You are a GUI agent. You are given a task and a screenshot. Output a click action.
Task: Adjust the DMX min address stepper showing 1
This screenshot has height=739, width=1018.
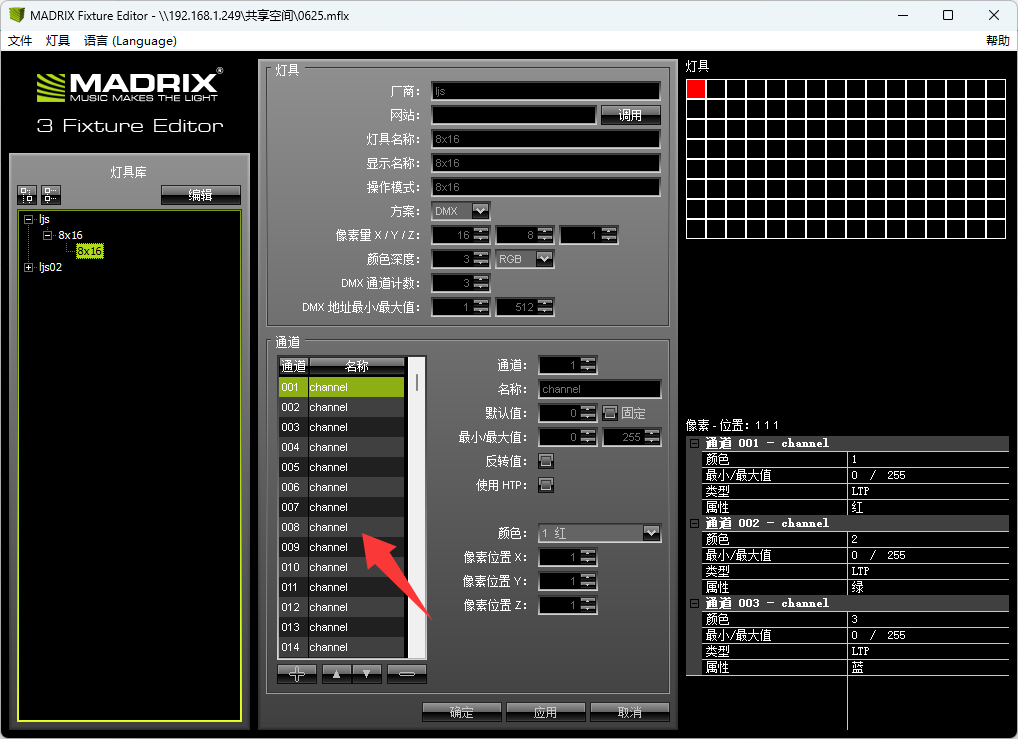481,307
